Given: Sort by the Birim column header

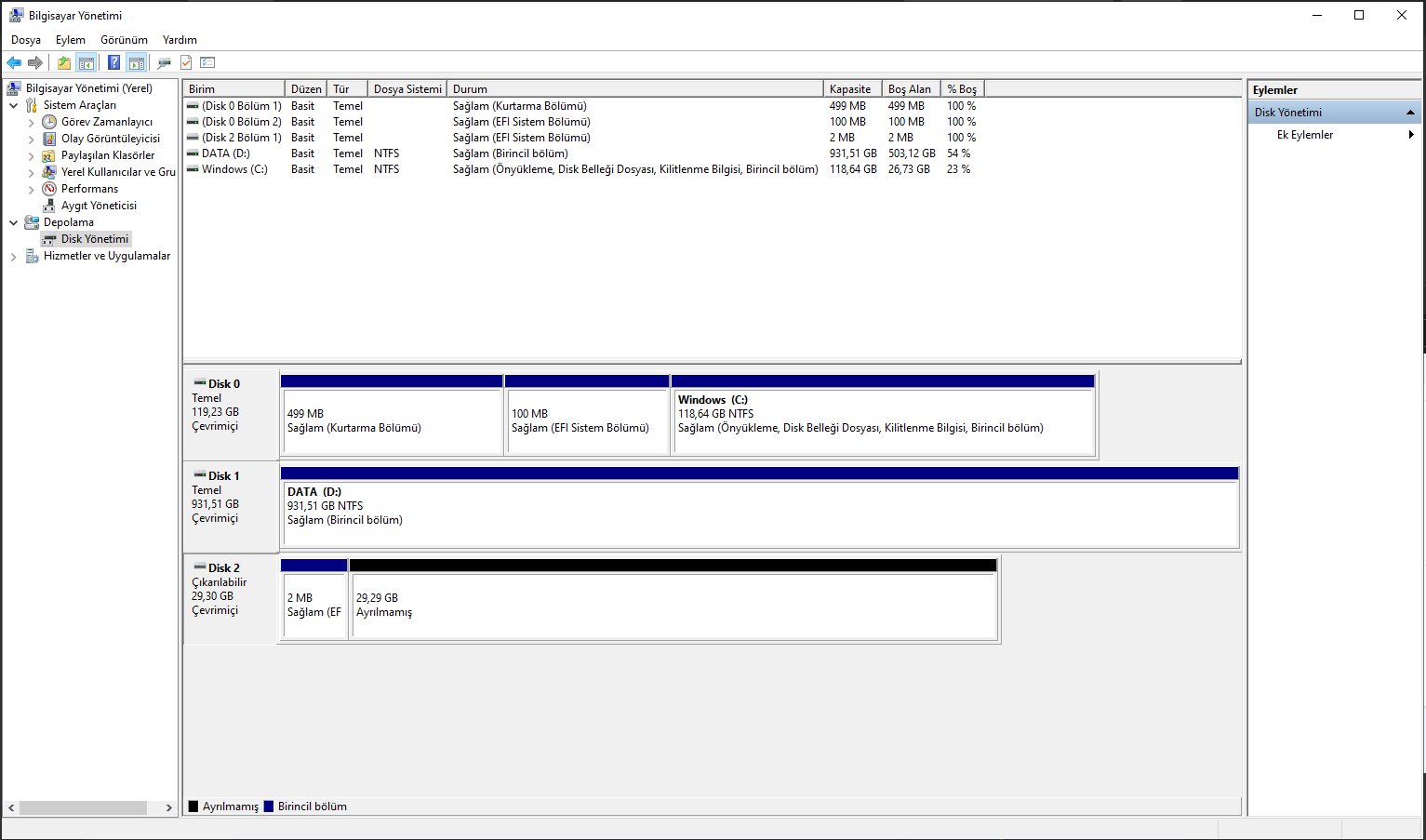Looking at the screenshot, I should coord(234,89).
